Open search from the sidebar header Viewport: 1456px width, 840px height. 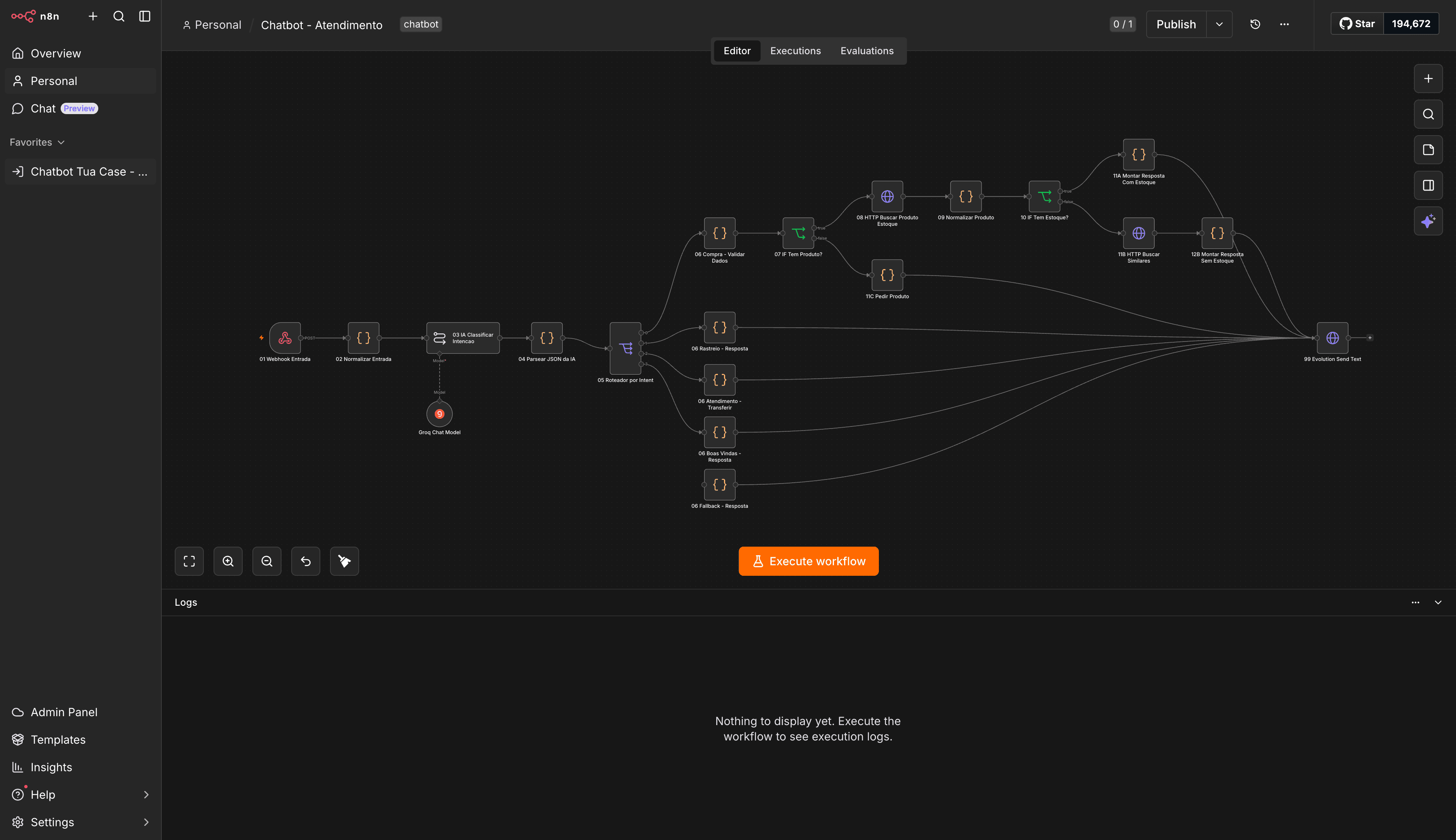click(119, 16)
